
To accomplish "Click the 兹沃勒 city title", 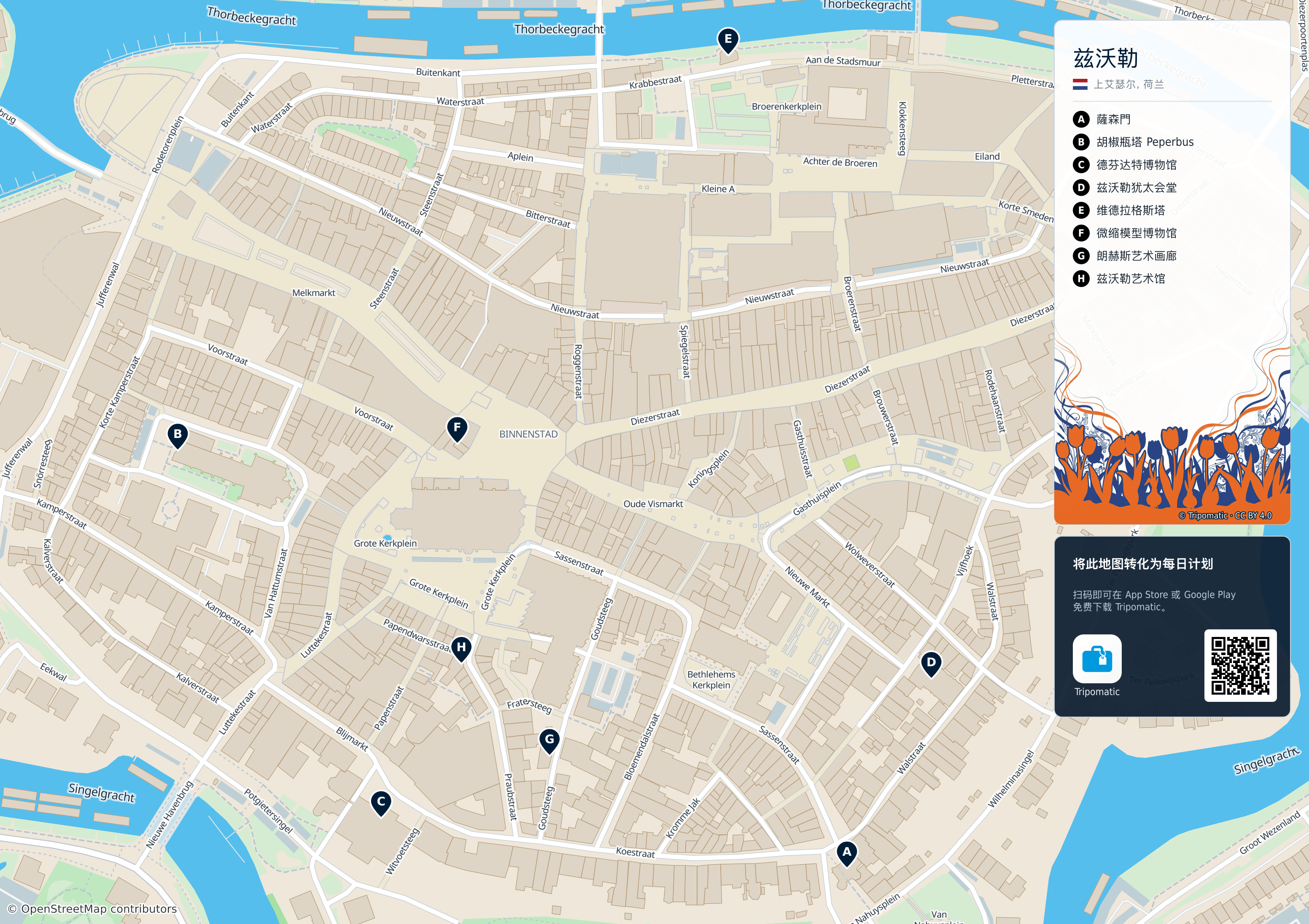I will 1105,58.
